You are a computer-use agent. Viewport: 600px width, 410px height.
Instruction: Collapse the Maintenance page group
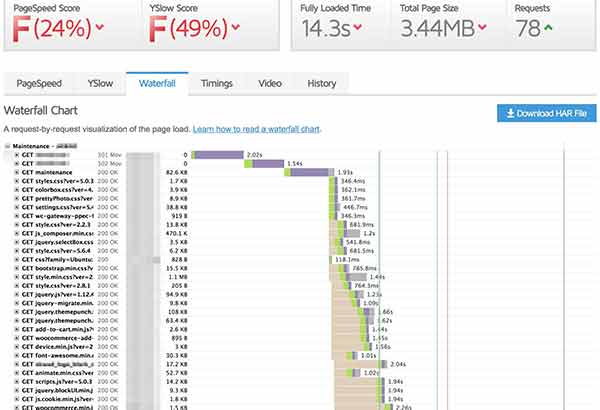(x=7, y=146)
